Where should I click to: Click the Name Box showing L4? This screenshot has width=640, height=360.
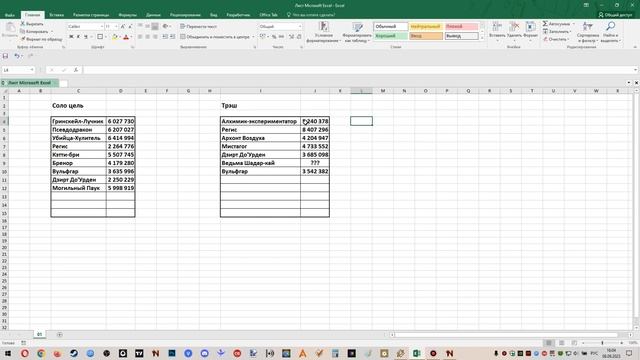(18, 70)
